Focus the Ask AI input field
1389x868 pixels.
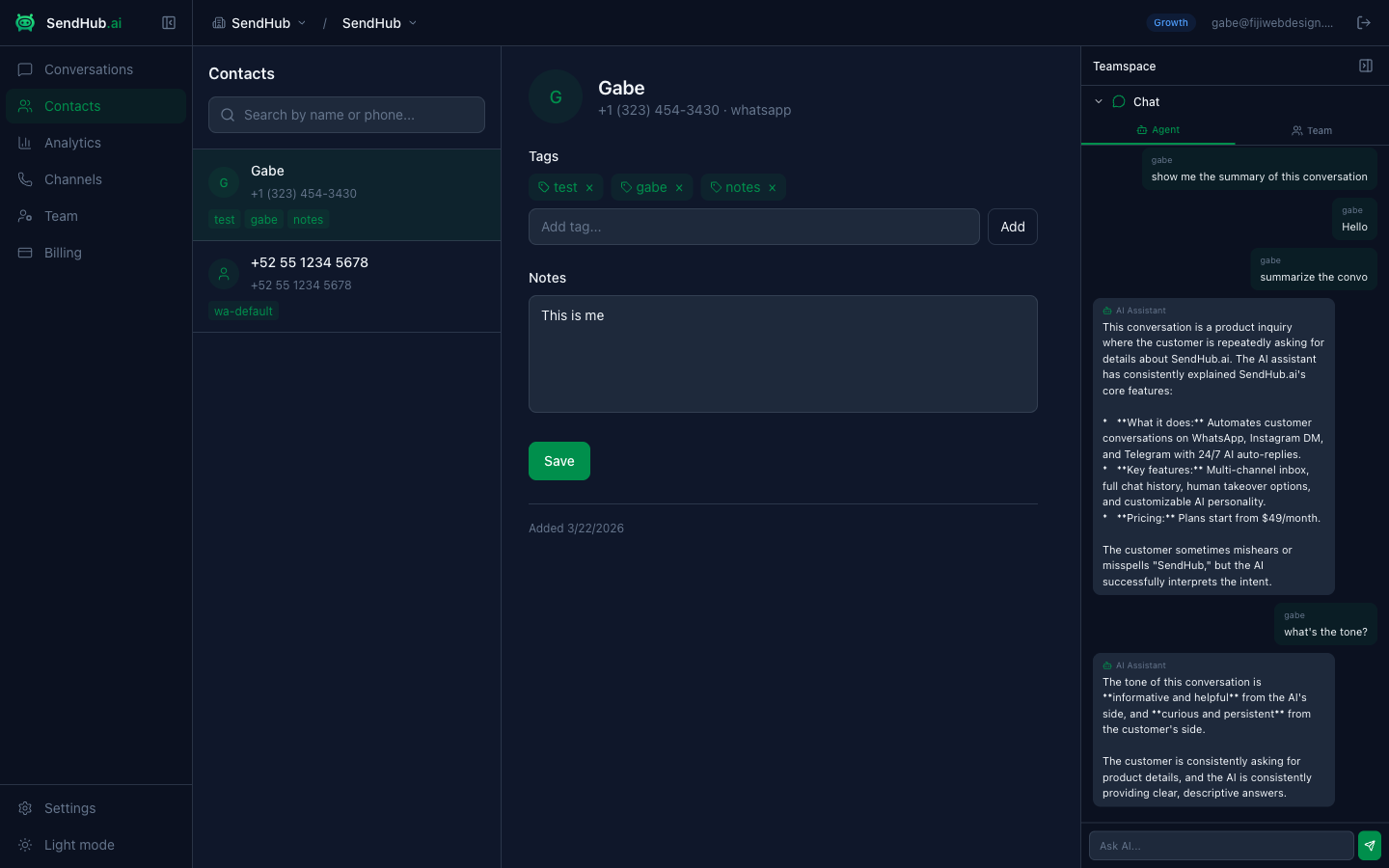coord(1221,846)
